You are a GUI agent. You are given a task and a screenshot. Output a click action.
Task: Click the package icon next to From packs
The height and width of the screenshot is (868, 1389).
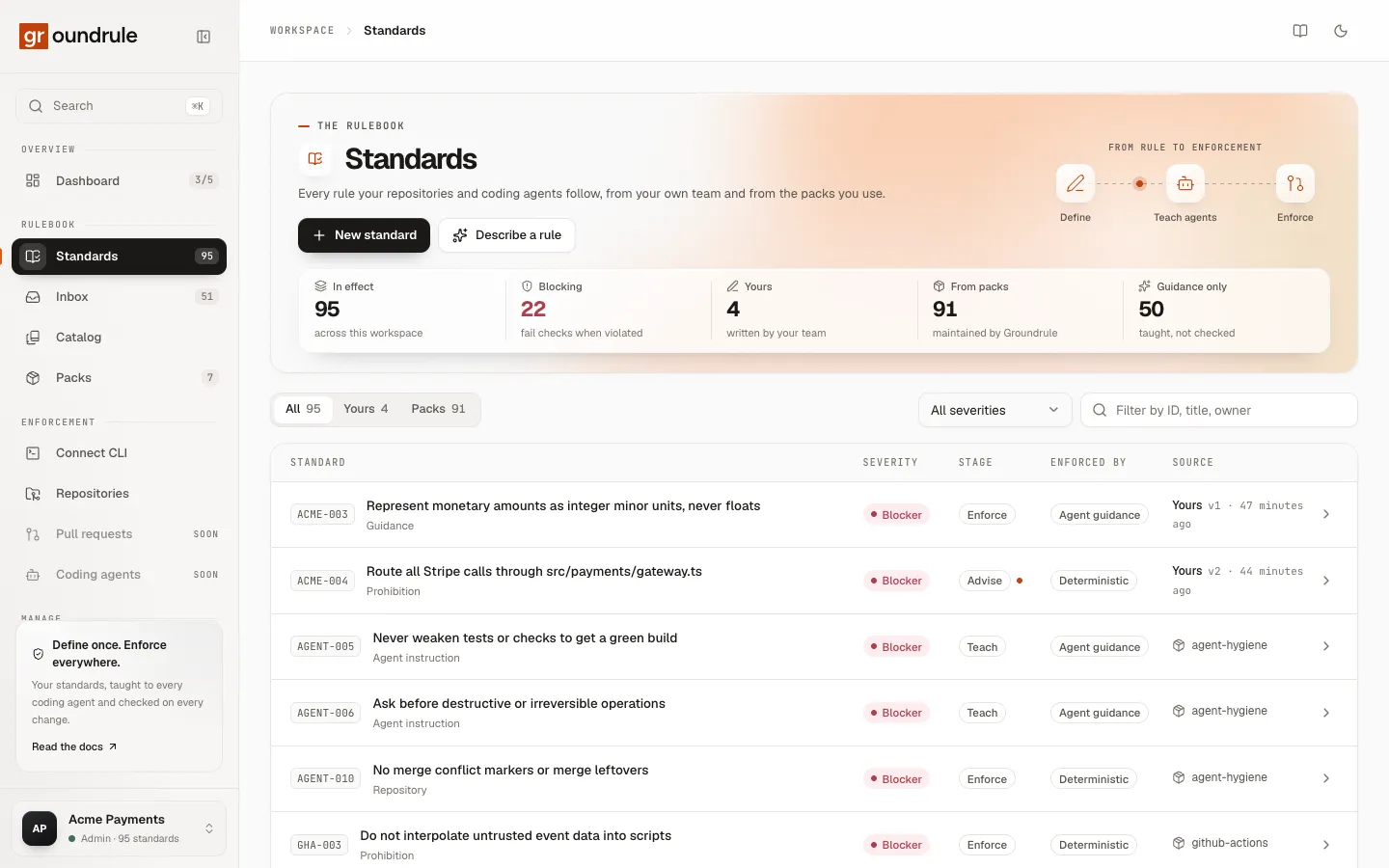(x=939, y=286)
